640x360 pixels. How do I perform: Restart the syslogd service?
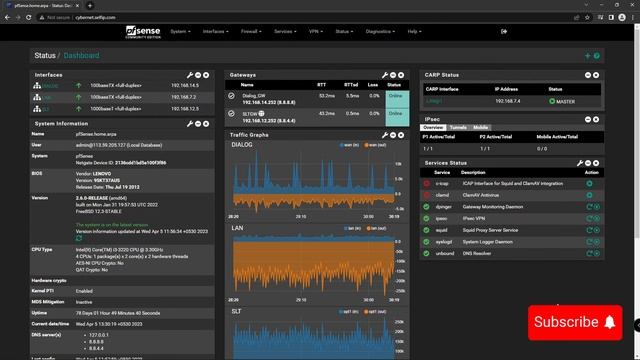589,242
